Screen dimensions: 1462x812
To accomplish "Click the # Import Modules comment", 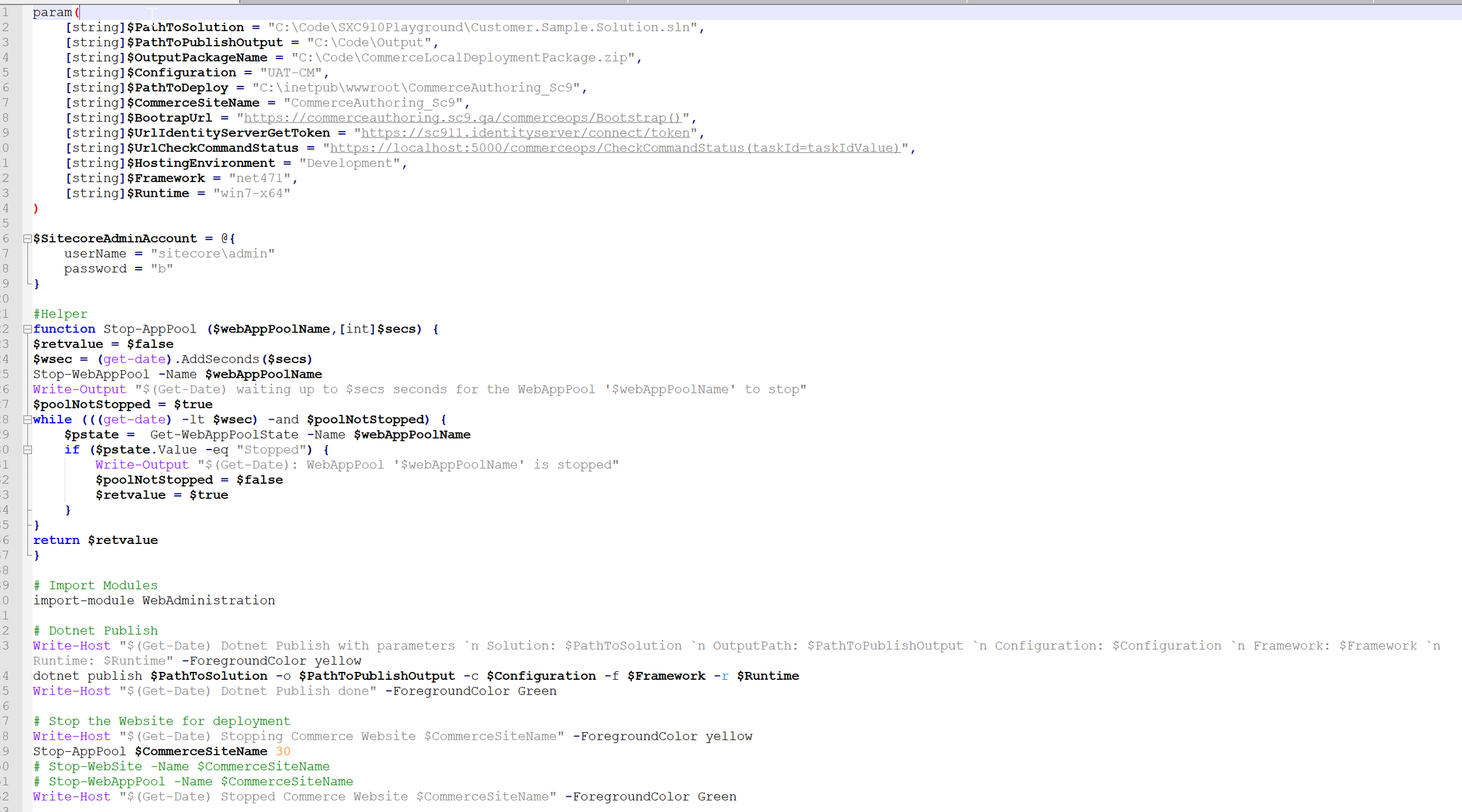I will tap(96, 585).
